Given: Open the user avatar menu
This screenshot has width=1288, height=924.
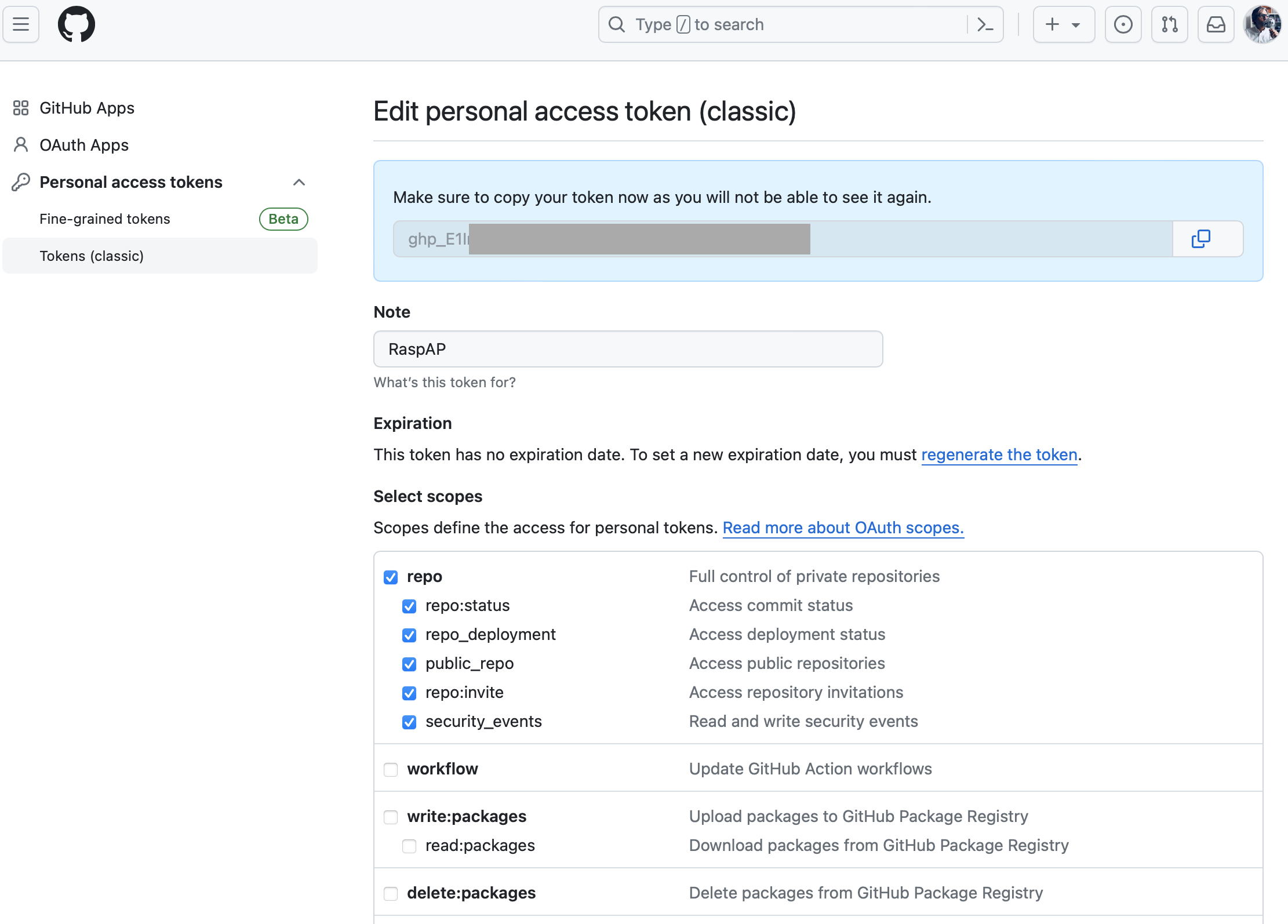Looking at the screenshot, I should pyautogui.click(x=1262, y=24).
